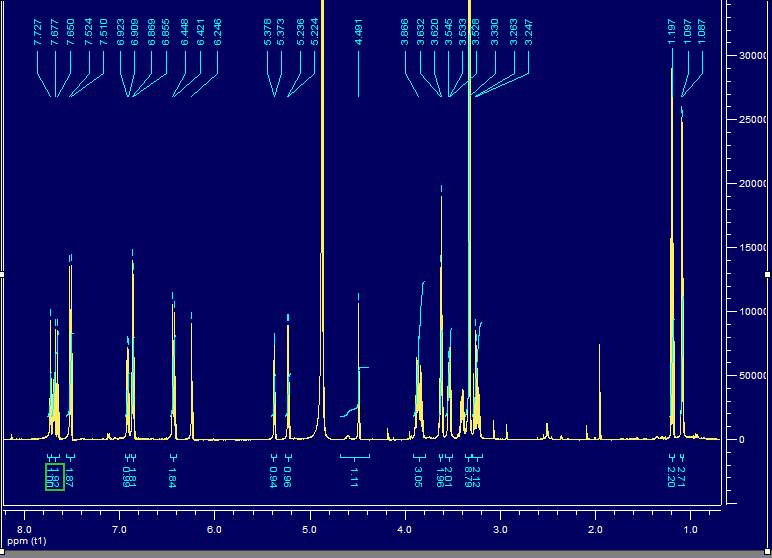Click the 2.0 tick label on ppm axis
Image resolution: width=772 pixels, height=558 pixels.
(595, 530)
